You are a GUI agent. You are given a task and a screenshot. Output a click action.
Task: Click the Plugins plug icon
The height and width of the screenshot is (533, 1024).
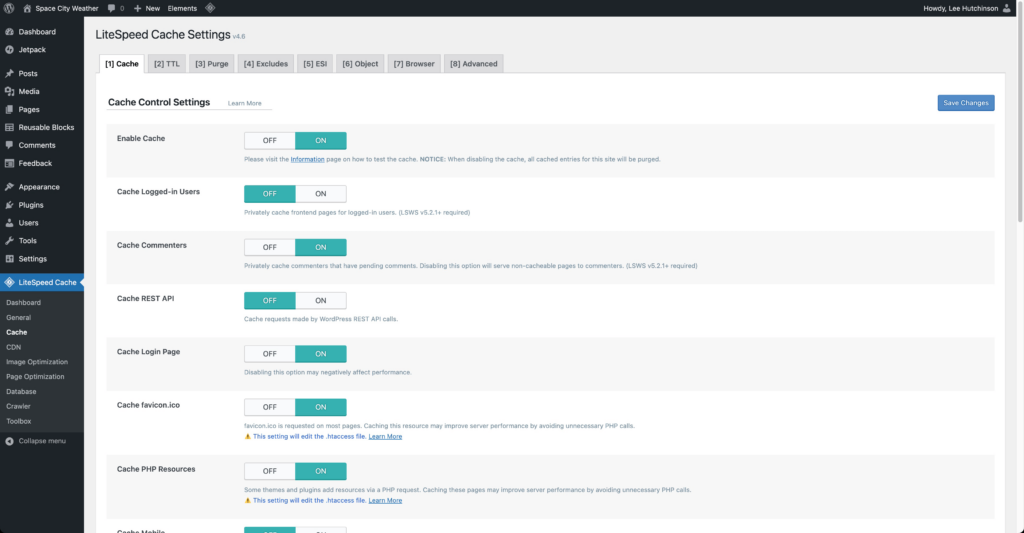coord(9,204)
